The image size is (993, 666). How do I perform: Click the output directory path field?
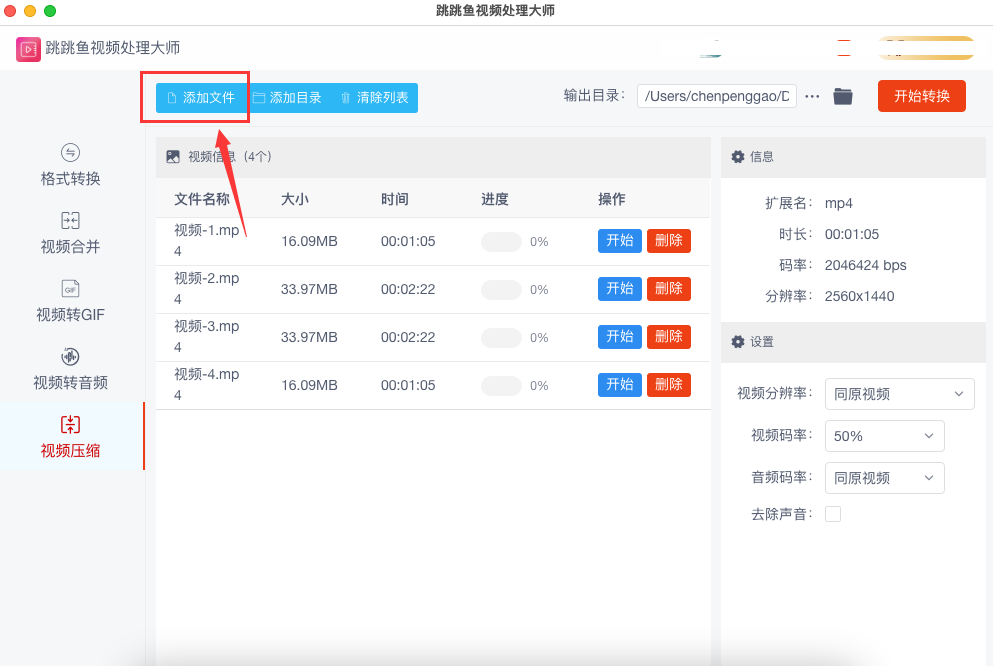tap(716, 96)
